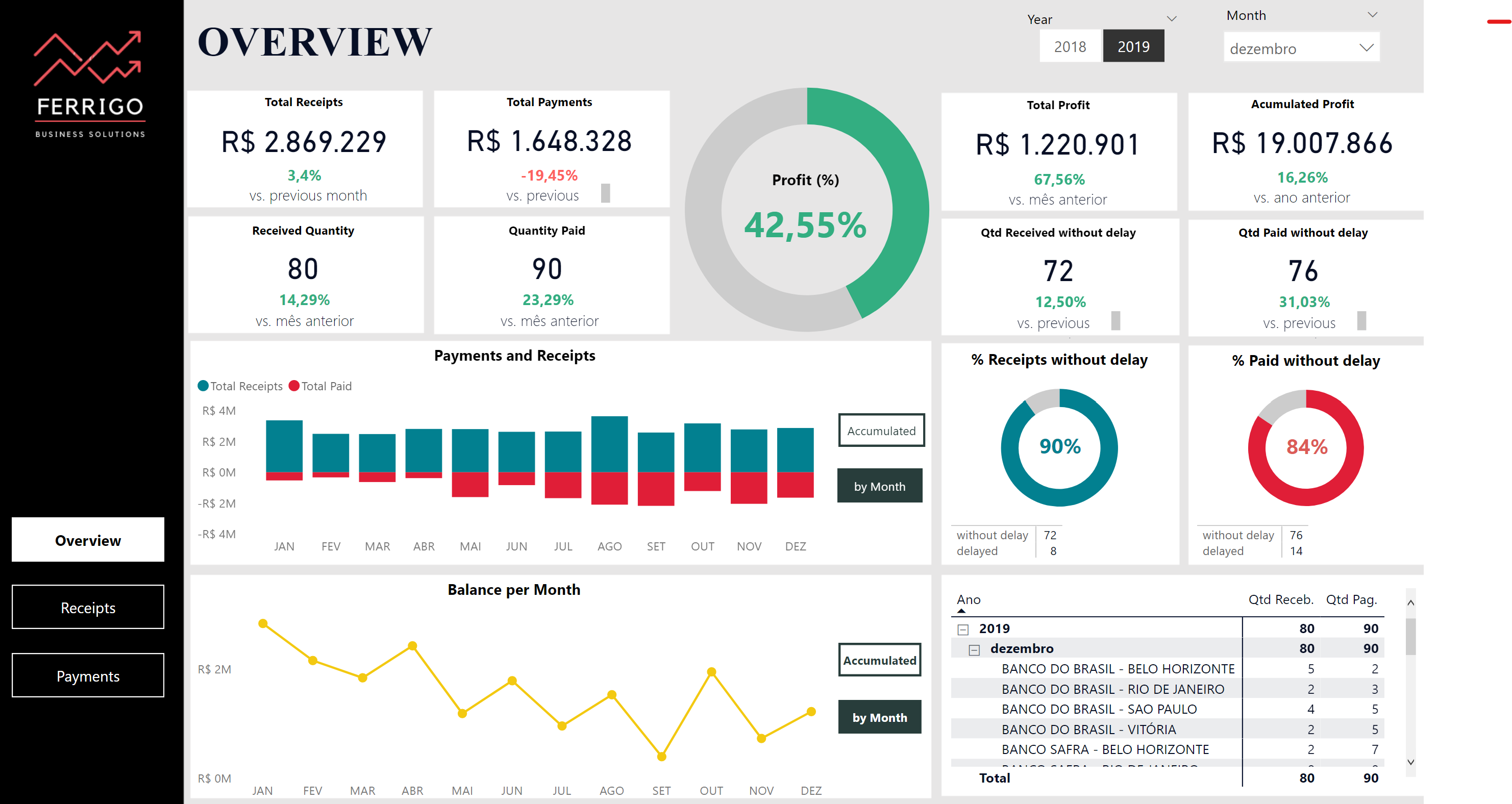Collapse the Month slicer with its chevron
Viewport: 1512px width, 804px height.
pyautogui.click(x=1372, y=15)
